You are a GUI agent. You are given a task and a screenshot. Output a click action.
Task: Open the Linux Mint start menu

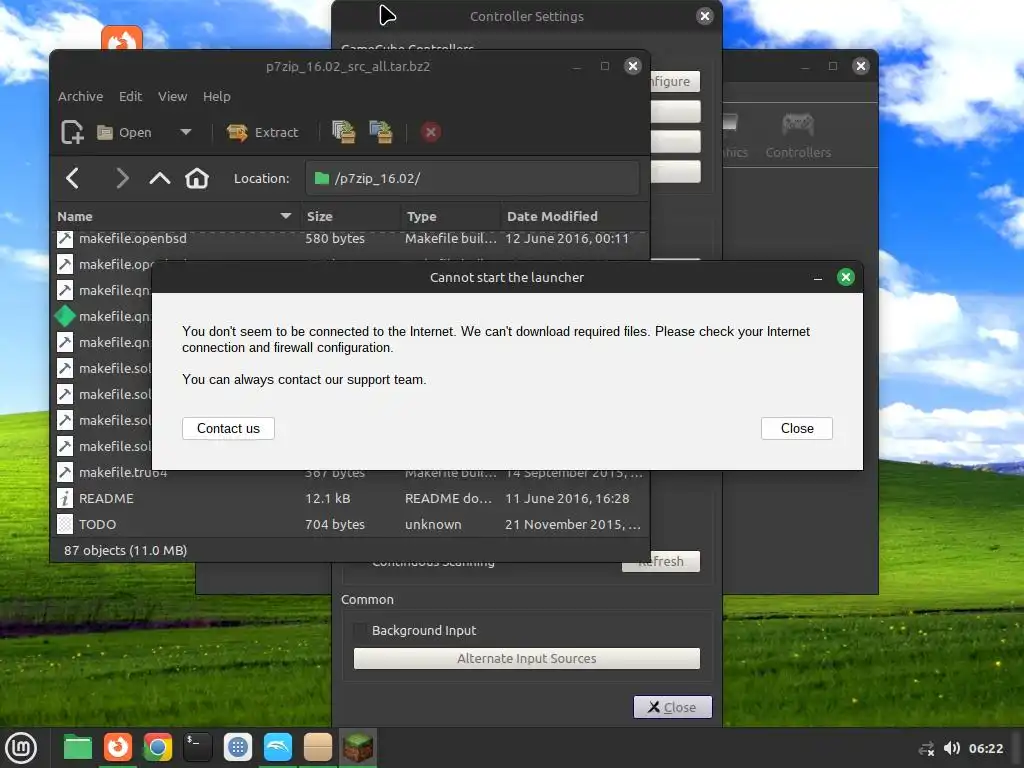21,748
